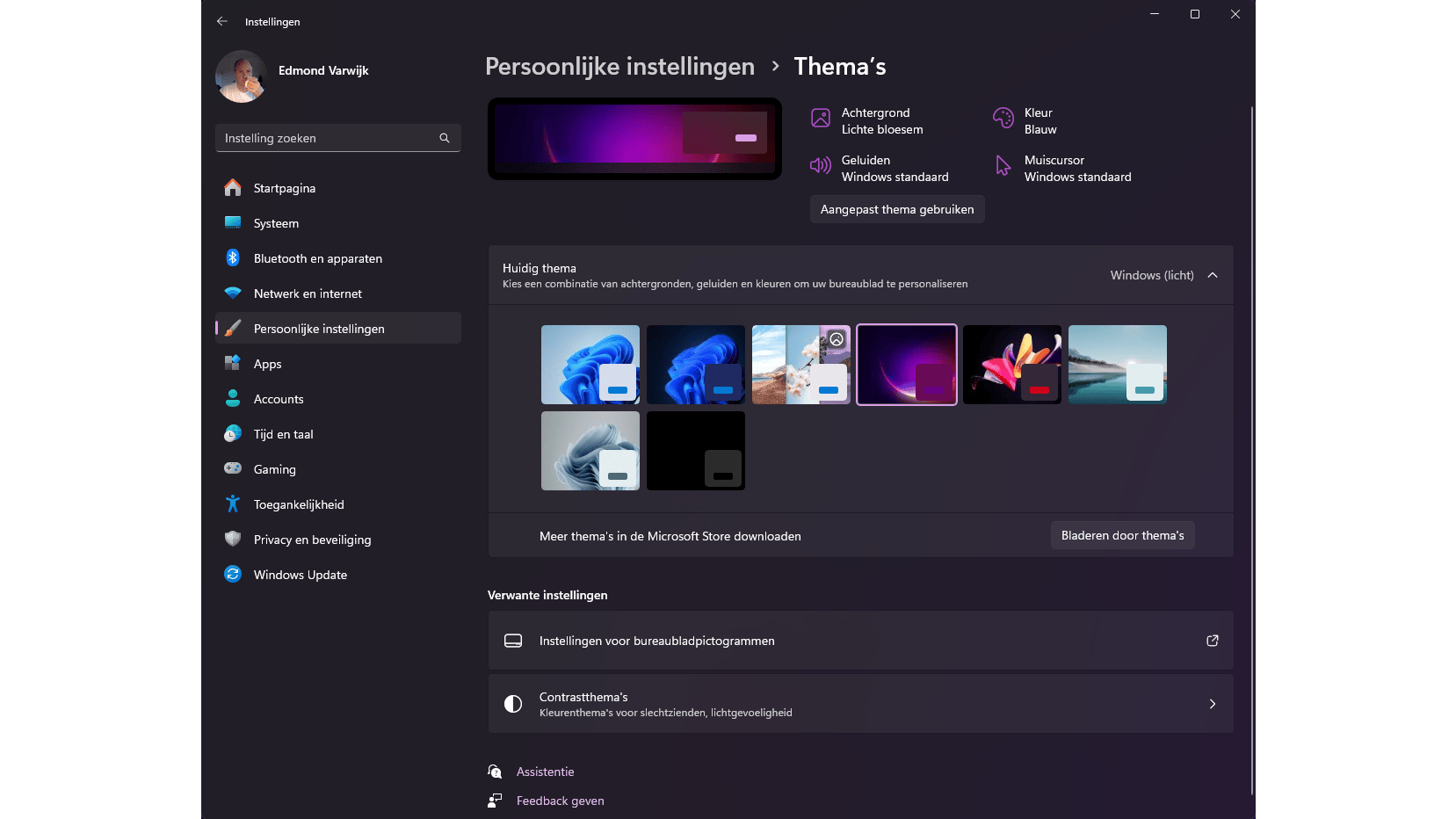Click the Muiscursor pointer icon

pos(1003,166)
